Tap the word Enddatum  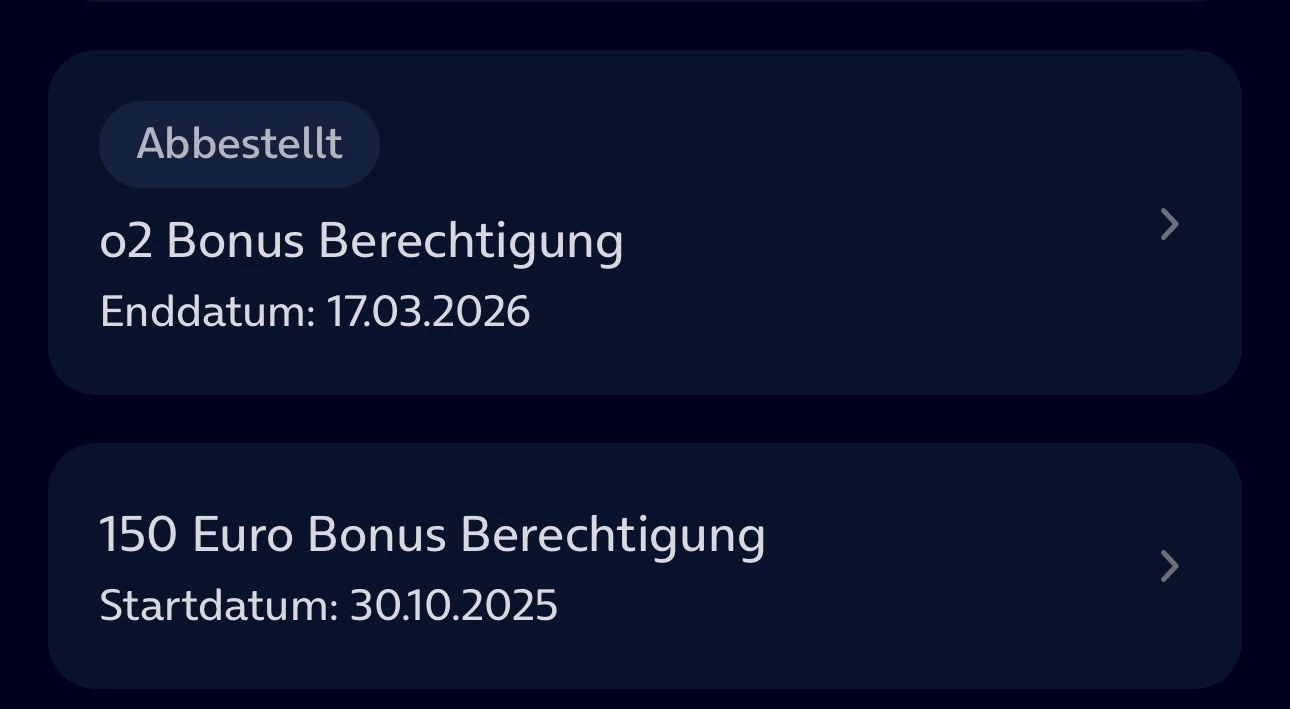207,312
